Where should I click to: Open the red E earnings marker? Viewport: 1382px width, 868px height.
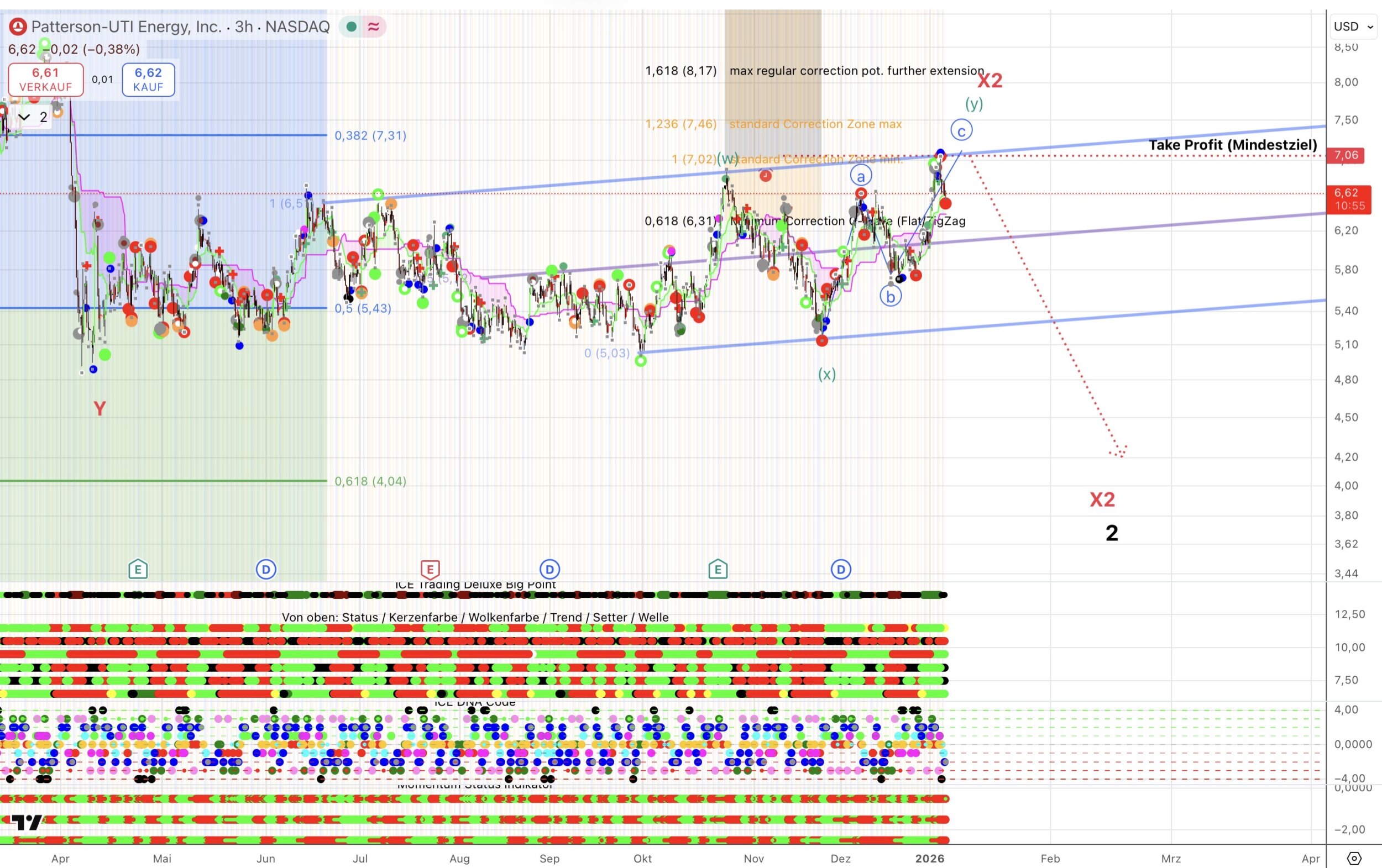430,569
